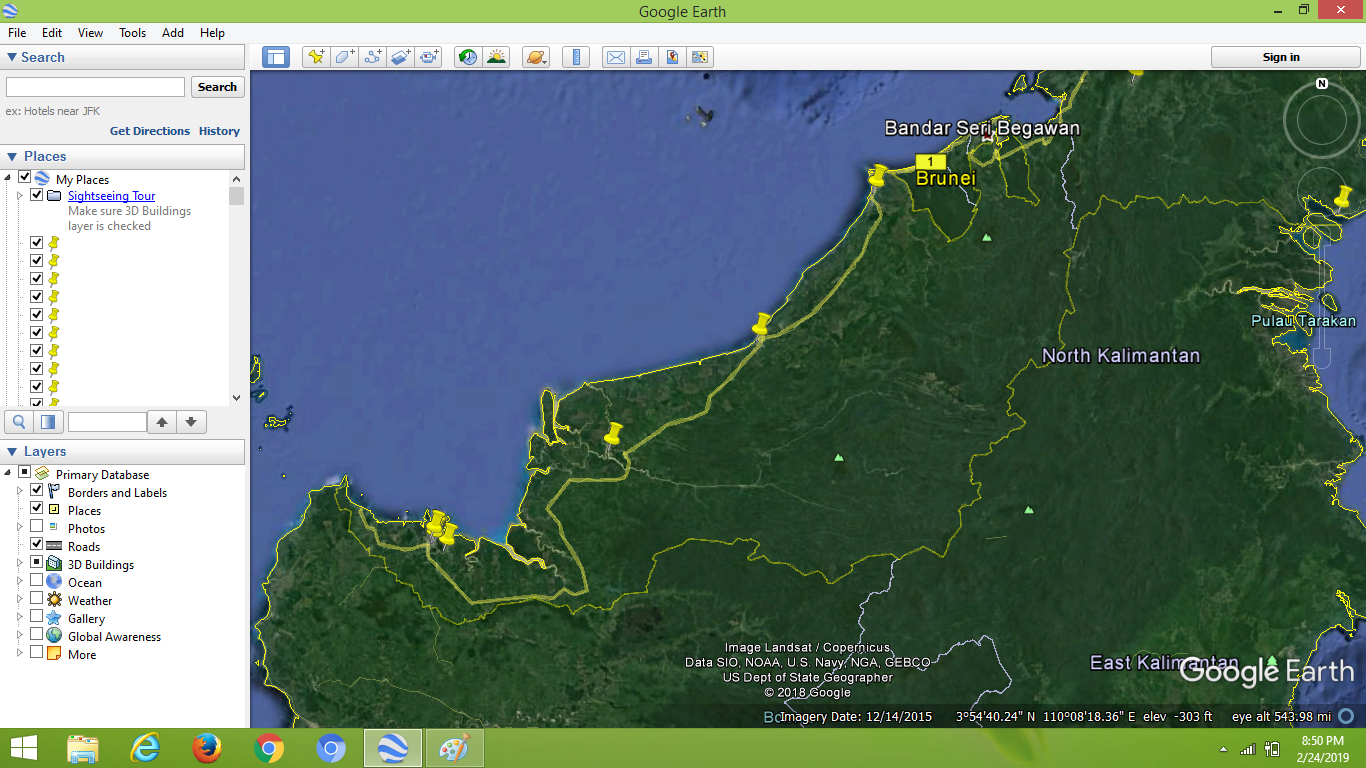Image resolution: width=1366 pixels, height=768 pixels.
Task: Collapse the Layers panel header arrow
Action: tap(12, 452)
